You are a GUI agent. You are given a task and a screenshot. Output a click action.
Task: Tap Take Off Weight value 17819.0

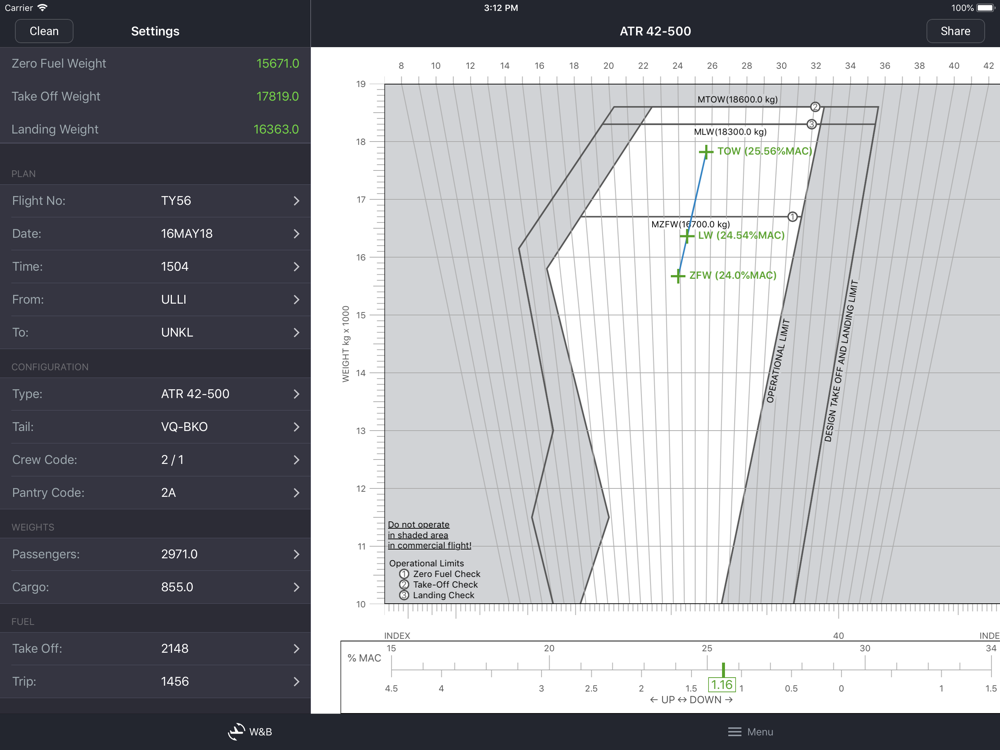point(277,96)
